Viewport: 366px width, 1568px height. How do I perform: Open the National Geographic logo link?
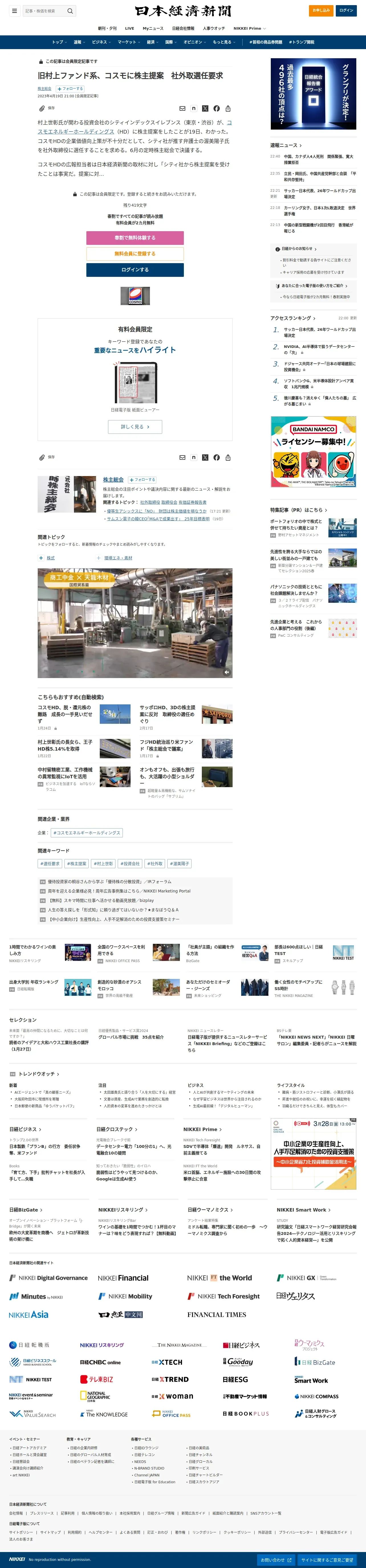pyautogui.click(x=95, y=1396)
